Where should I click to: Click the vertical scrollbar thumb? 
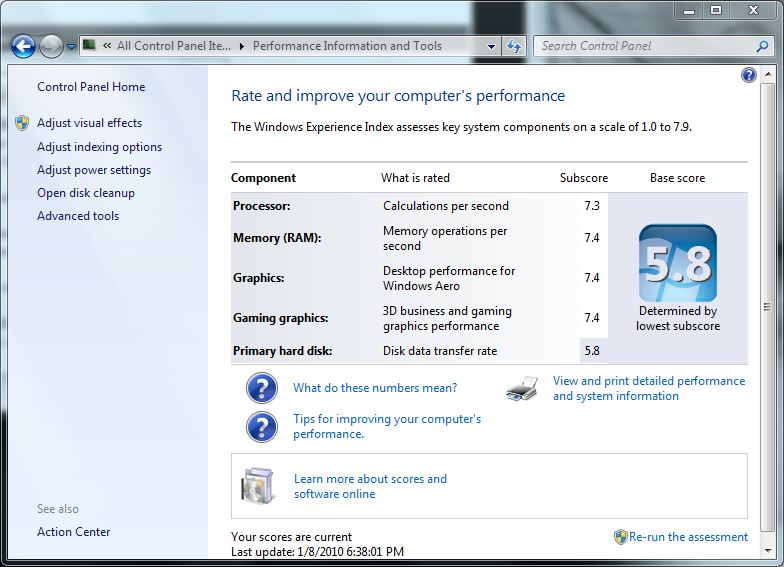pyautogui.click(x=768, y=307)
